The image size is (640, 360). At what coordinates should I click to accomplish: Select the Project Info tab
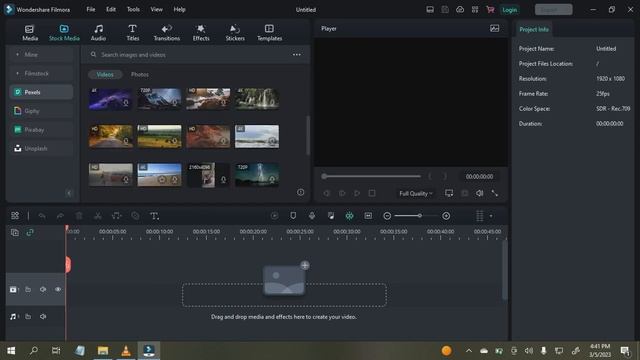[x=534, y=29]
